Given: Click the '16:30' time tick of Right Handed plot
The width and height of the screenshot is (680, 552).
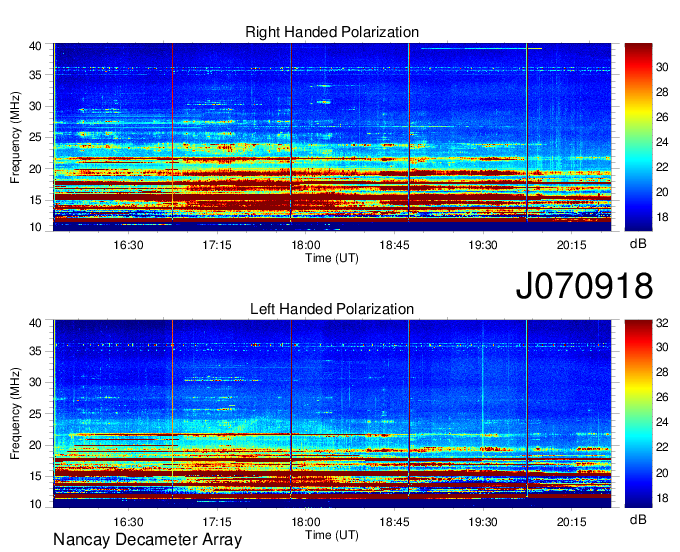Looking at the screenshot, I should pos(128,245).
